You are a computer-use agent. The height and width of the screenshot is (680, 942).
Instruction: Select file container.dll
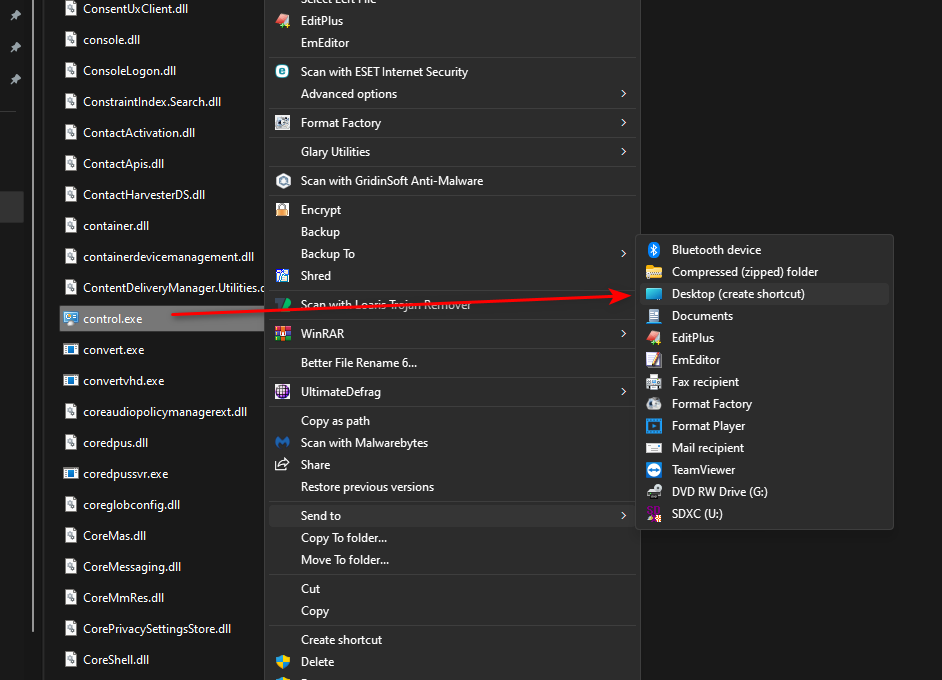(116, 226)
